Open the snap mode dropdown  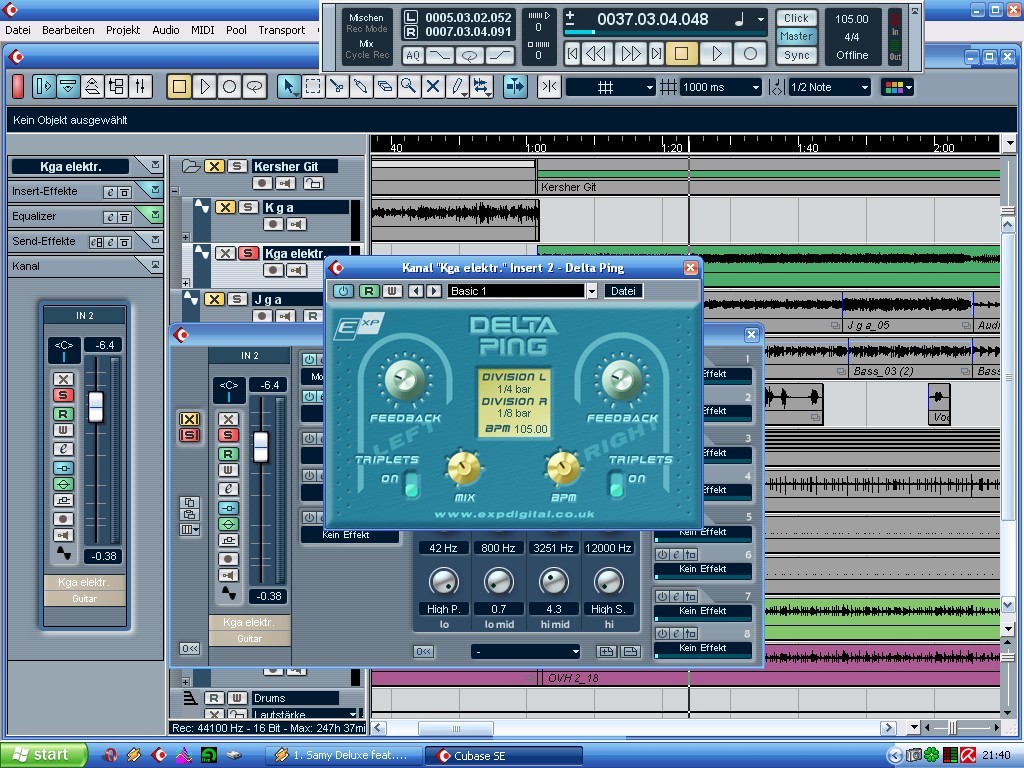click(610, 87)
